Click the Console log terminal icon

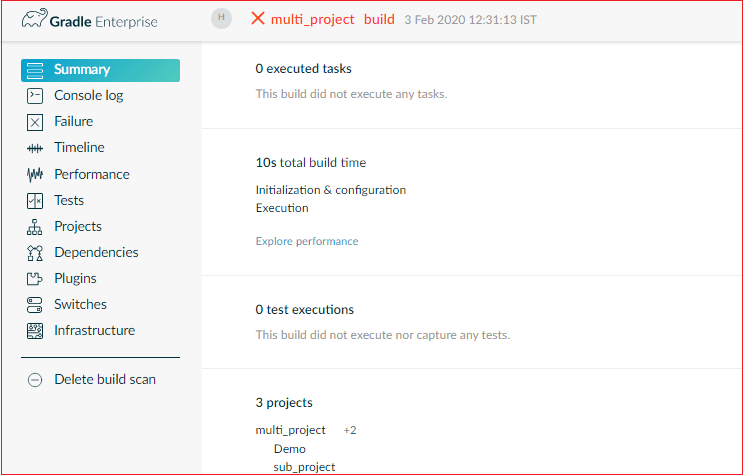pos(35,96)
